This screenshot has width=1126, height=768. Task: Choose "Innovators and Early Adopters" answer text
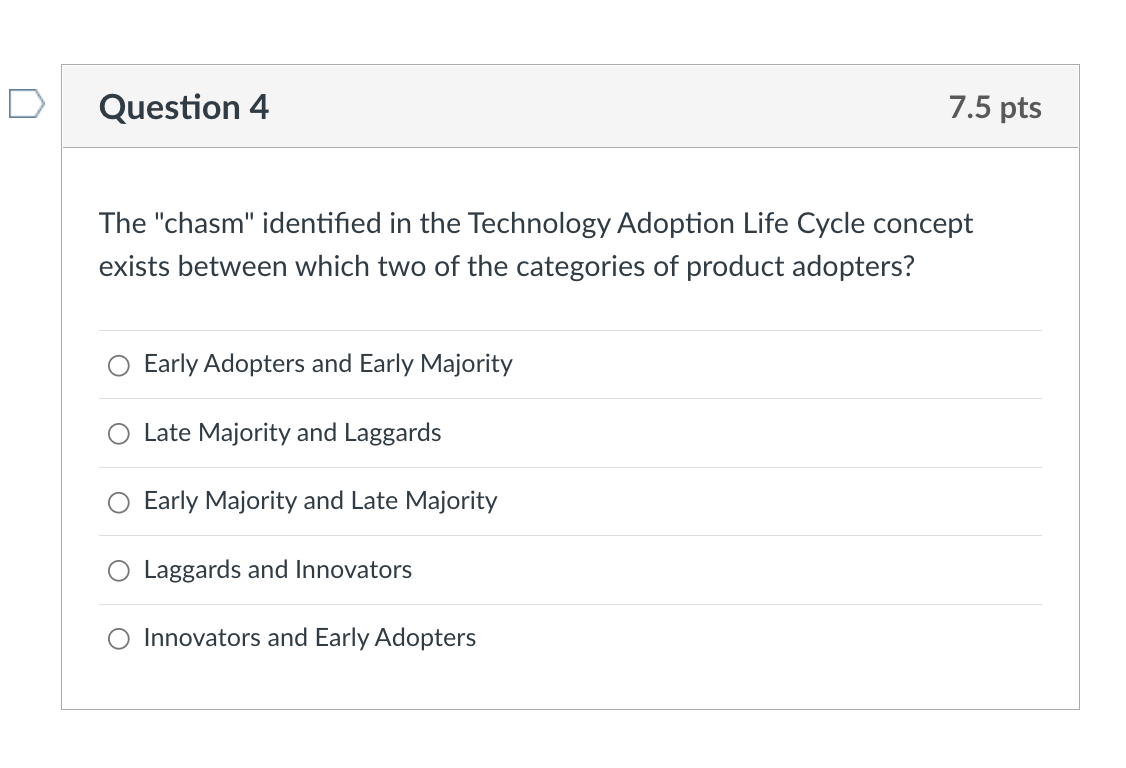(309, 637)
